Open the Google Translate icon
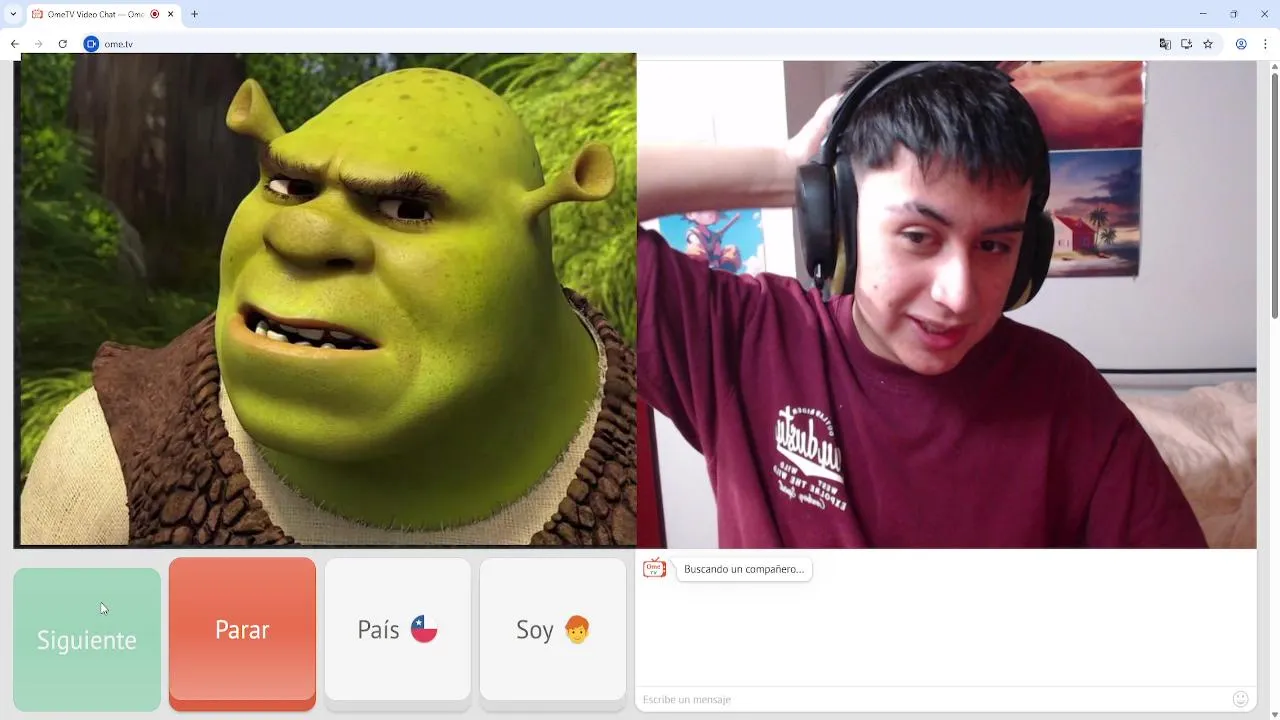 (1165, 44)
